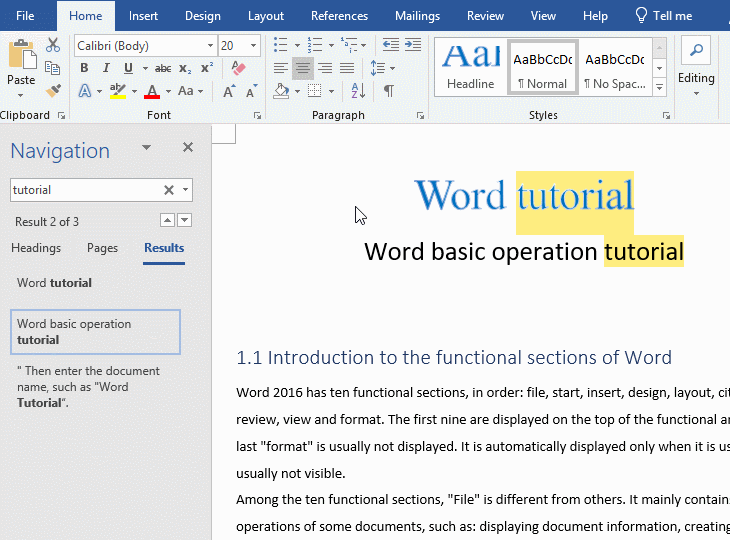
Task: Show paragraph marks with pilcrow icon
Action: [389, 91]
